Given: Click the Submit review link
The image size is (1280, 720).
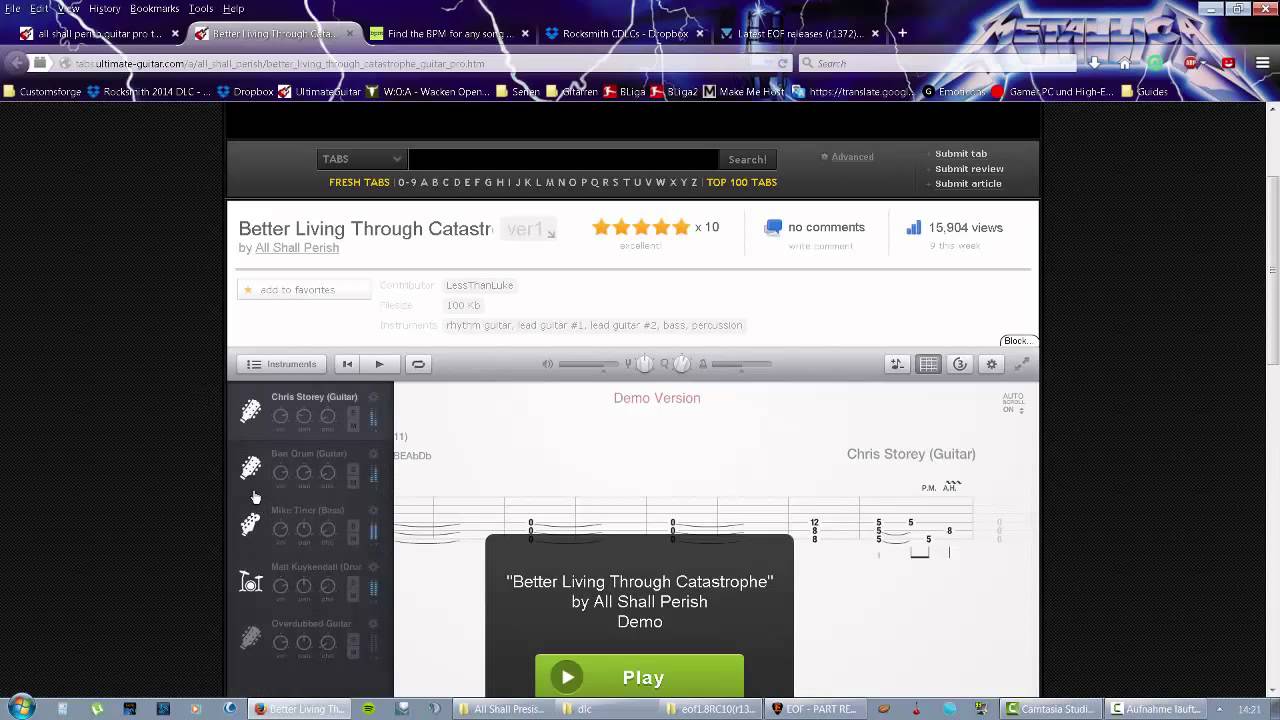Looking at the screenshot, I should coord(969,169).
